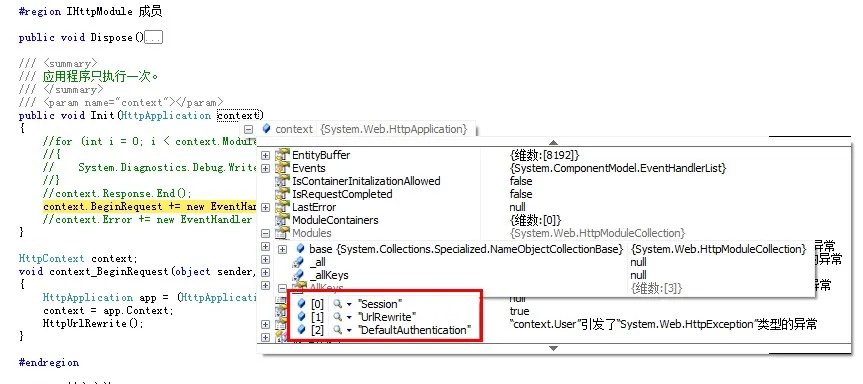This screenshot has width=863, height=384.
Task: Open visualizer magnifier for "Session" entry
Action: click(337, 304)
